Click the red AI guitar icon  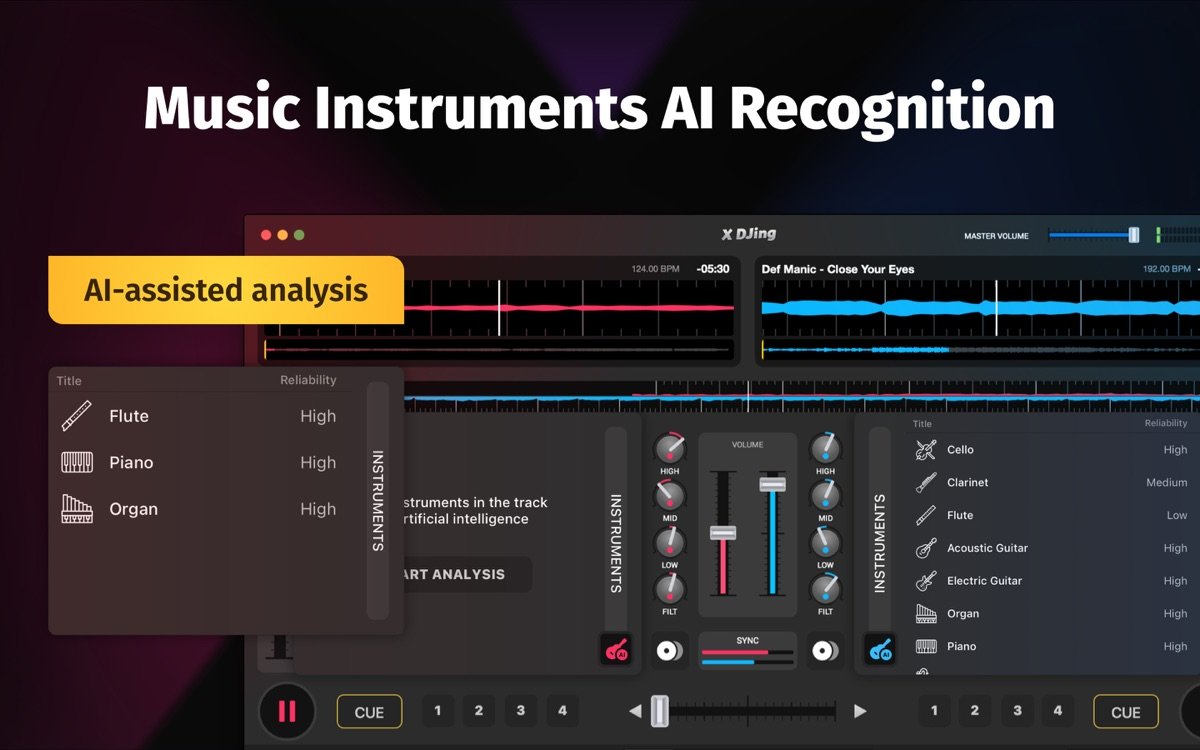click(616, 650)
